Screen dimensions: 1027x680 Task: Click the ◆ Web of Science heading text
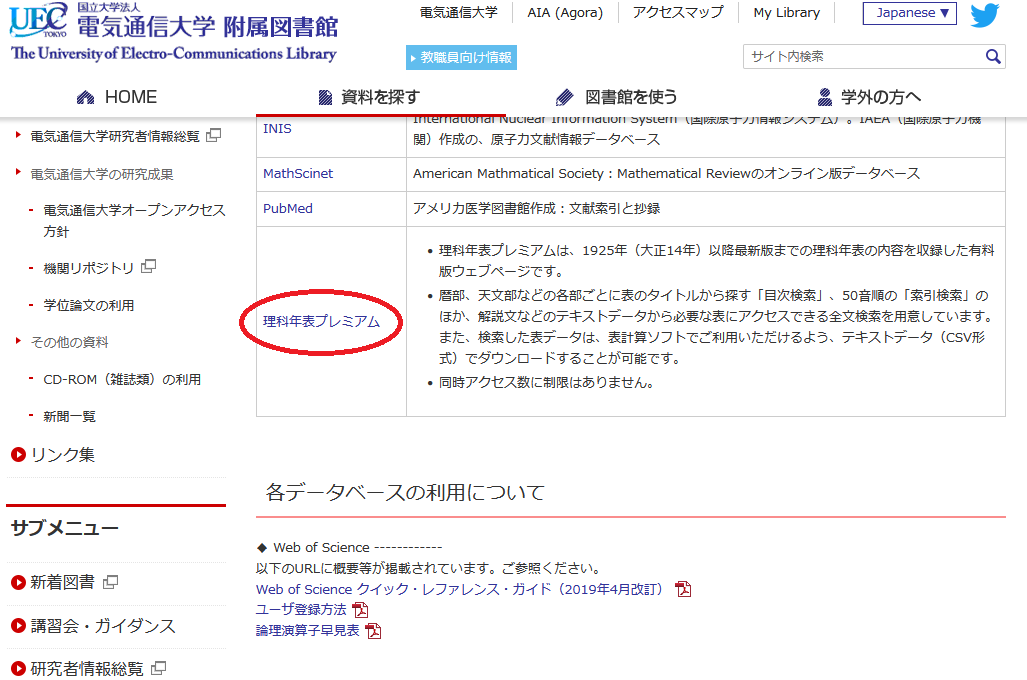click(349, 547)
